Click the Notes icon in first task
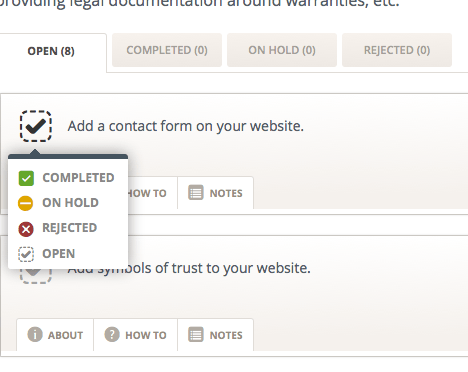 coord(195,193)
